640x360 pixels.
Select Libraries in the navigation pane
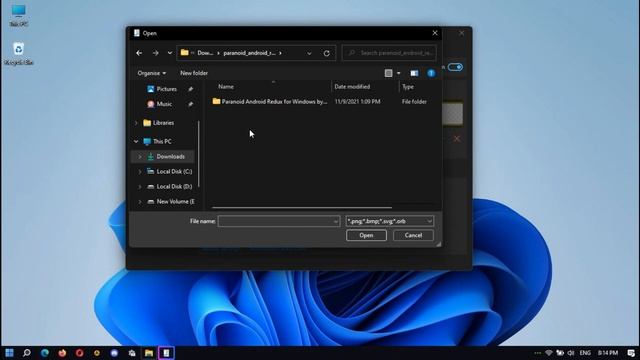point(163,123)
